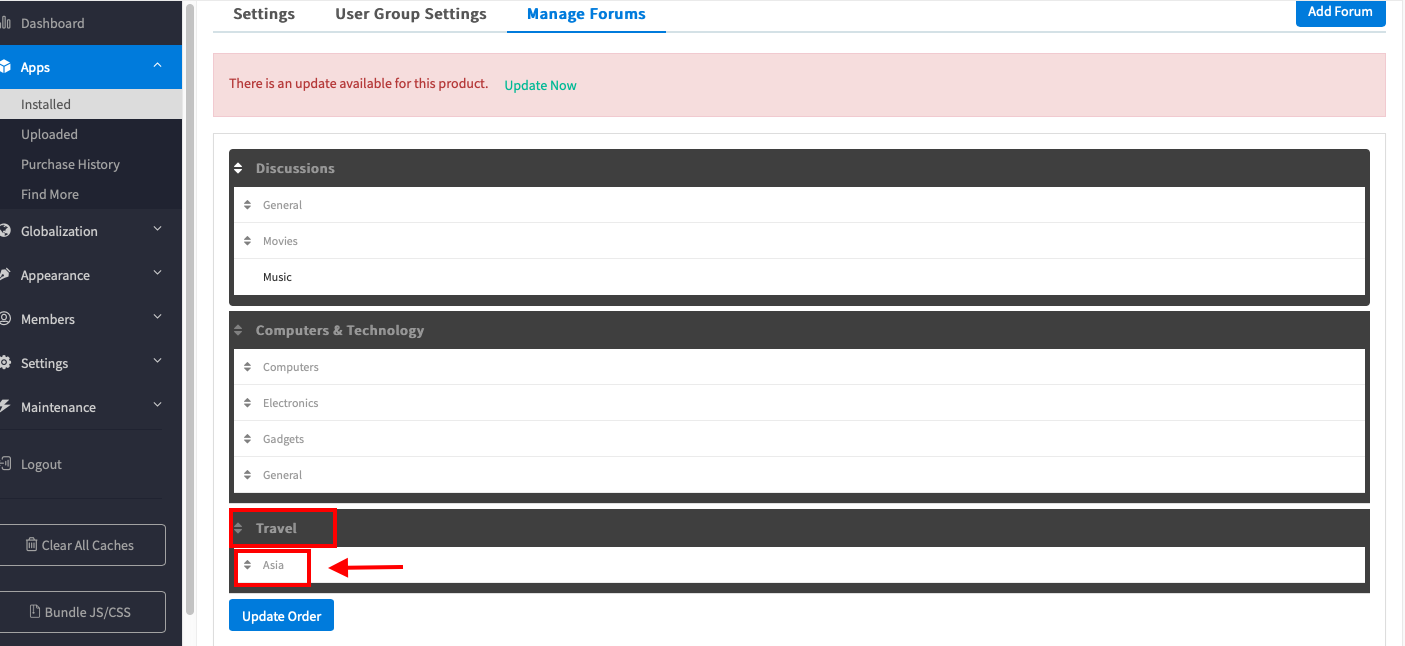Click the Travel category title
The width and height of the screenshot is (1405, 646).
[276, 528]
